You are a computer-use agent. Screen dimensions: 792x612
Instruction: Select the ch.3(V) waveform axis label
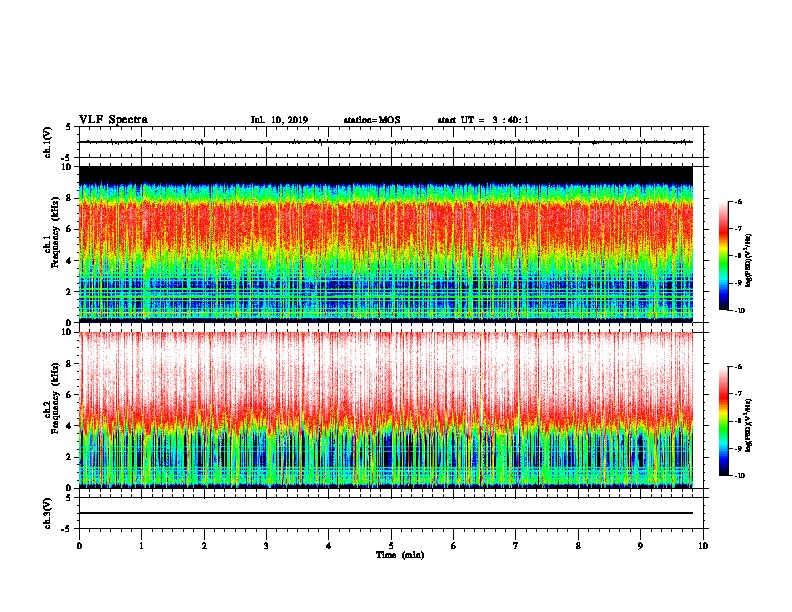(48, 513)
